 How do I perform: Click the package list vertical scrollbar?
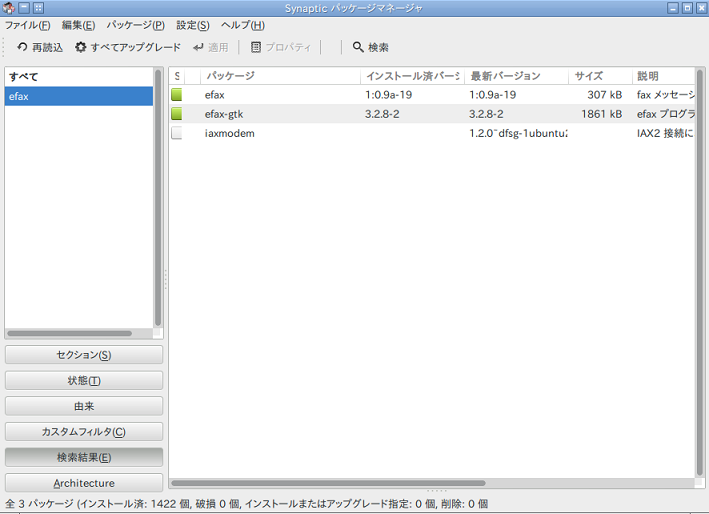[x=700, y=273]
